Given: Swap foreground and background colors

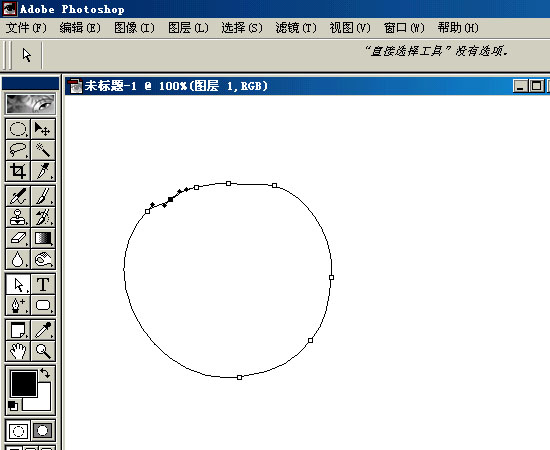Looking at the screenshot, I should [45, 372].
